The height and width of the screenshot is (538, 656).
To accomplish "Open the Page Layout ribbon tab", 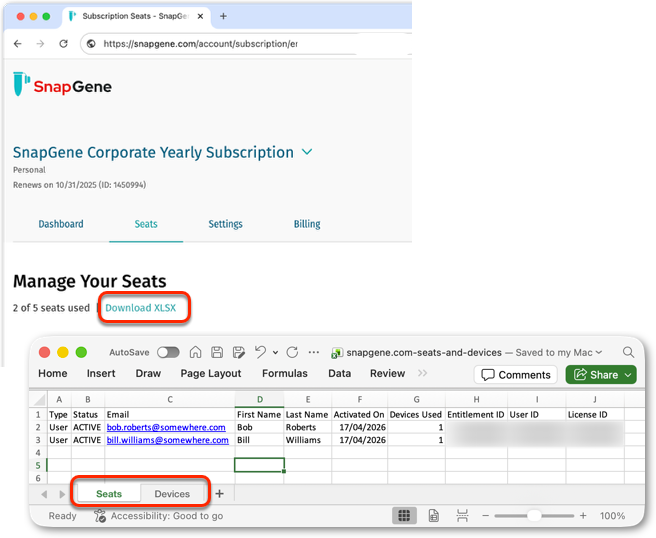I will tap(211, 373).
